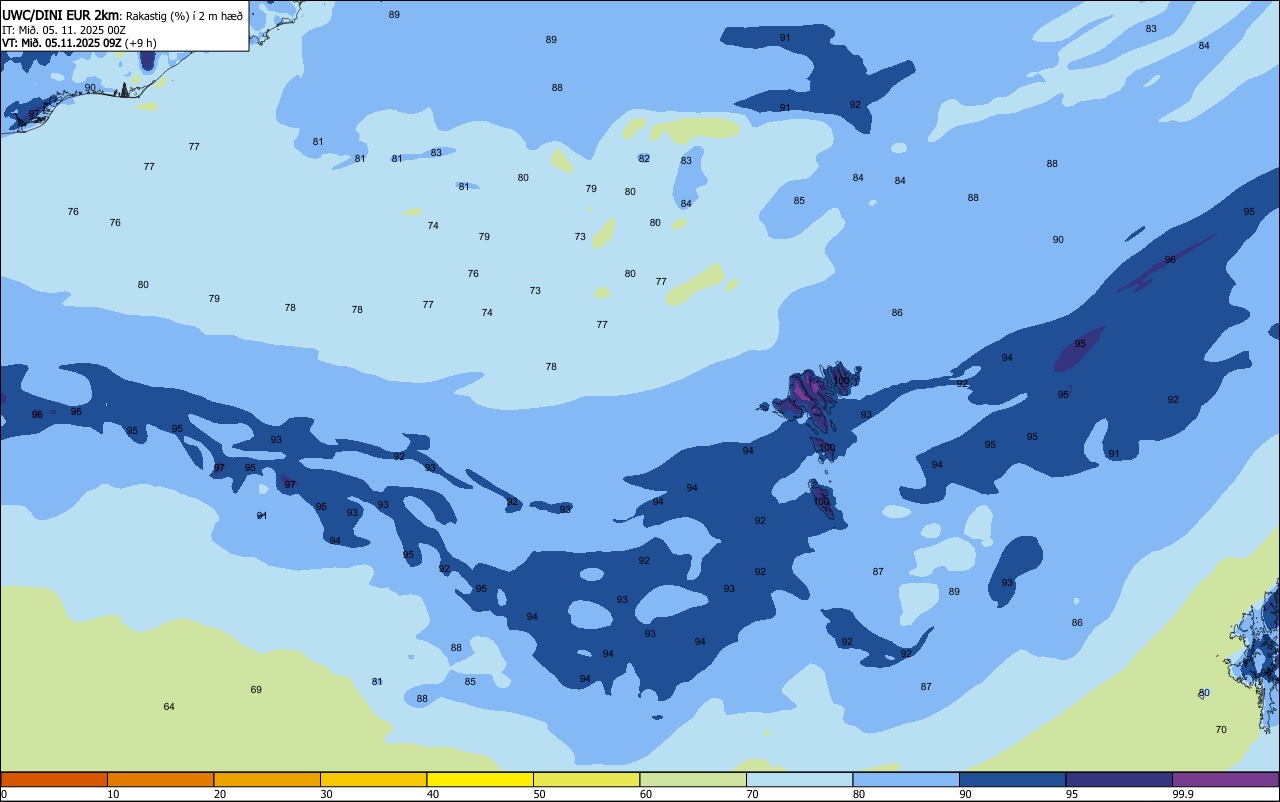Viewport: 1280px width, 802px height.
Task: Select the 50–60 pale yellow colorbar segment
Action: 586,779
